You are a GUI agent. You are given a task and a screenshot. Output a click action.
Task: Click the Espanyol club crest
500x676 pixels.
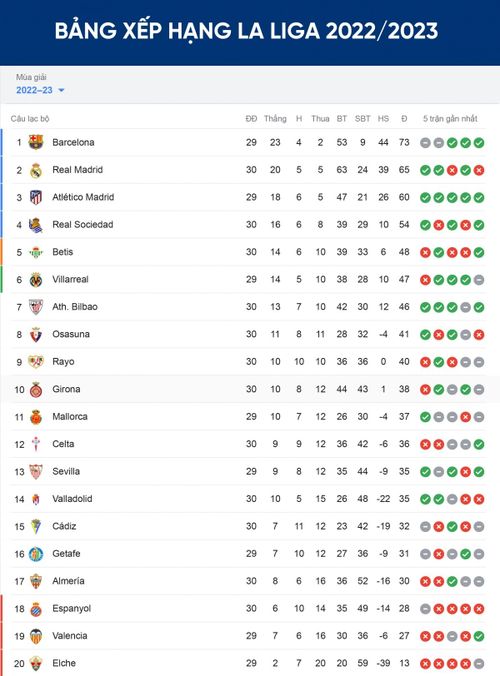[36, 609]
